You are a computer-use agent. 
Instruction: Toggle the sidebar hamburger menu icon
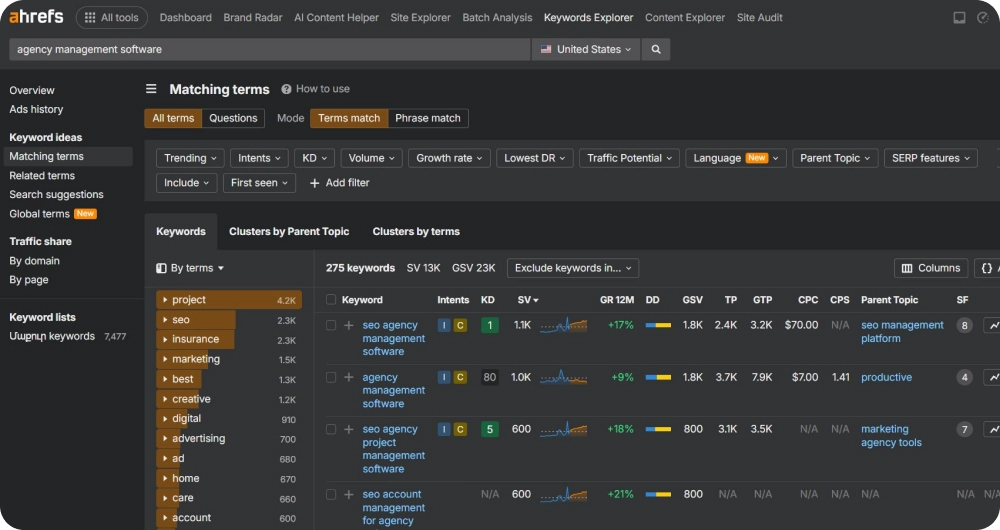(x=151, y=89)
